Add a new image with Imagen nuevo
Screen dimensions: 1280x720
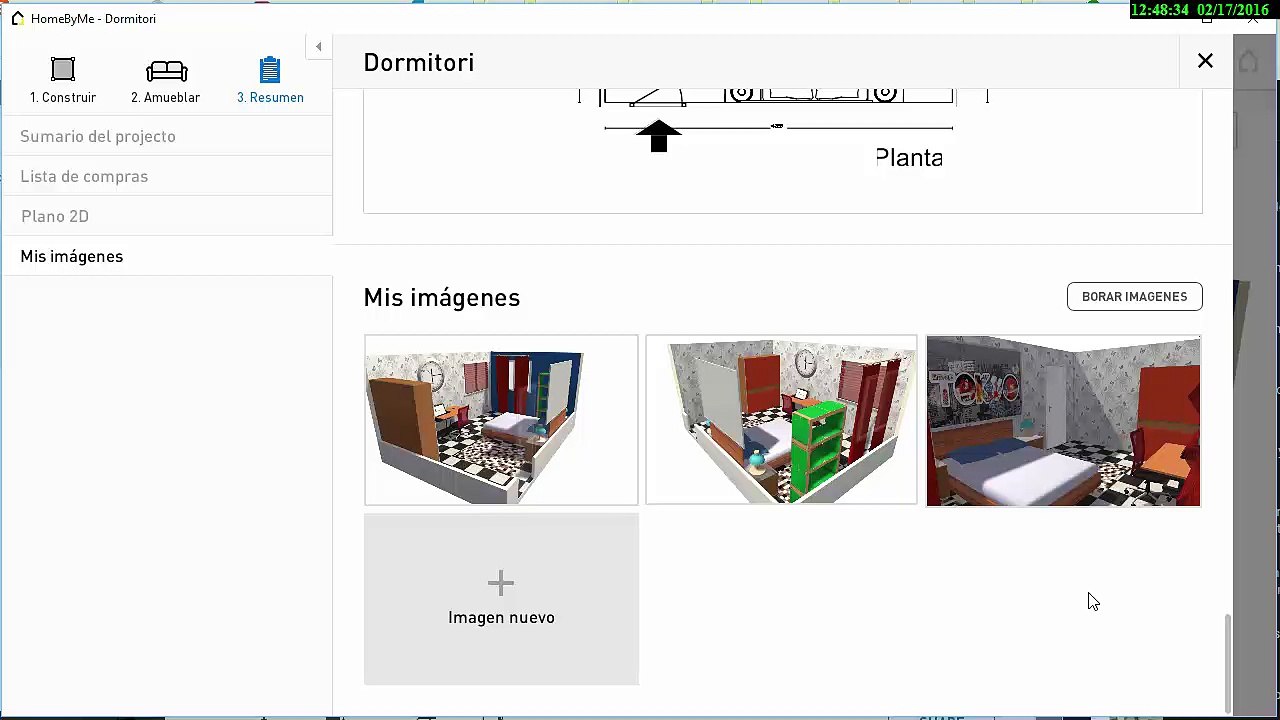(x=501, y=599)
